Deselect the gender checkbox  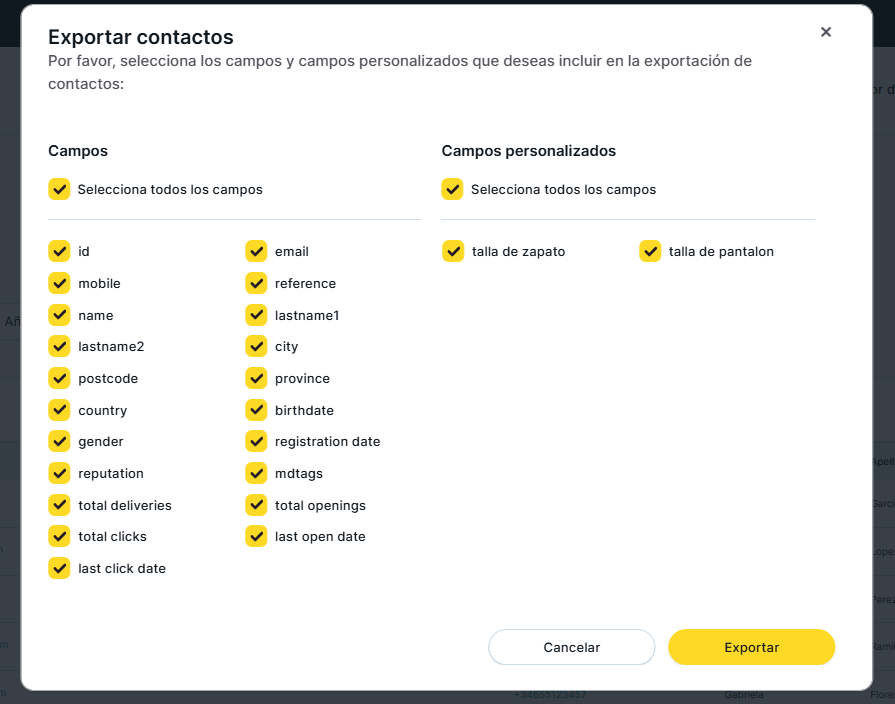(x=59, y=441)
